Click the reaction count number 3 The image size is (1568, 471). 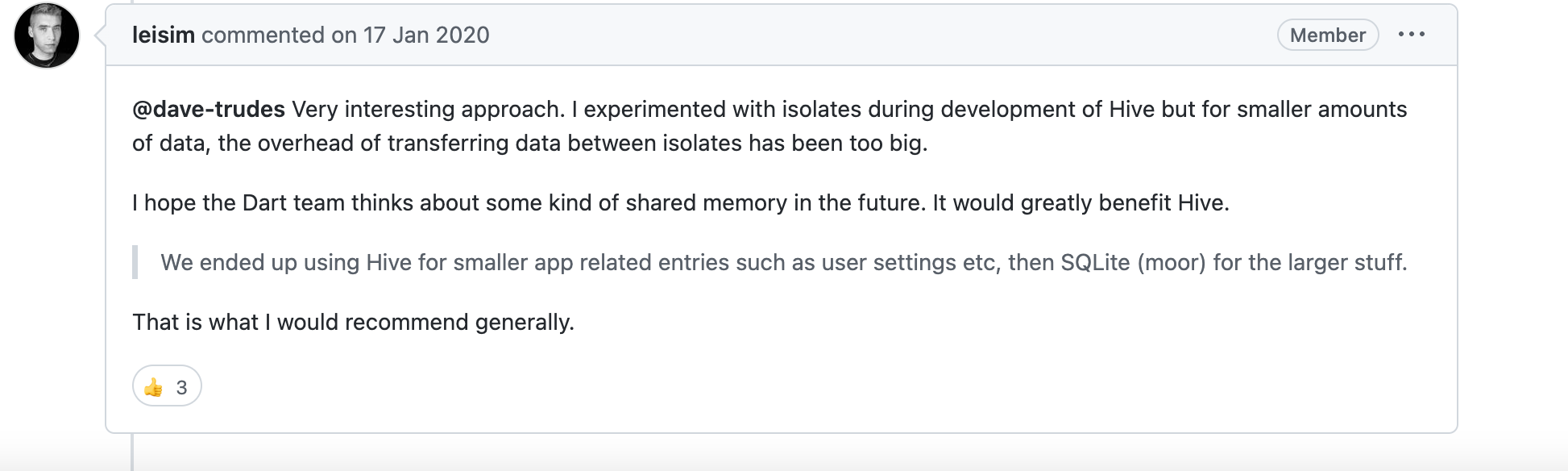tap(181, 388)
